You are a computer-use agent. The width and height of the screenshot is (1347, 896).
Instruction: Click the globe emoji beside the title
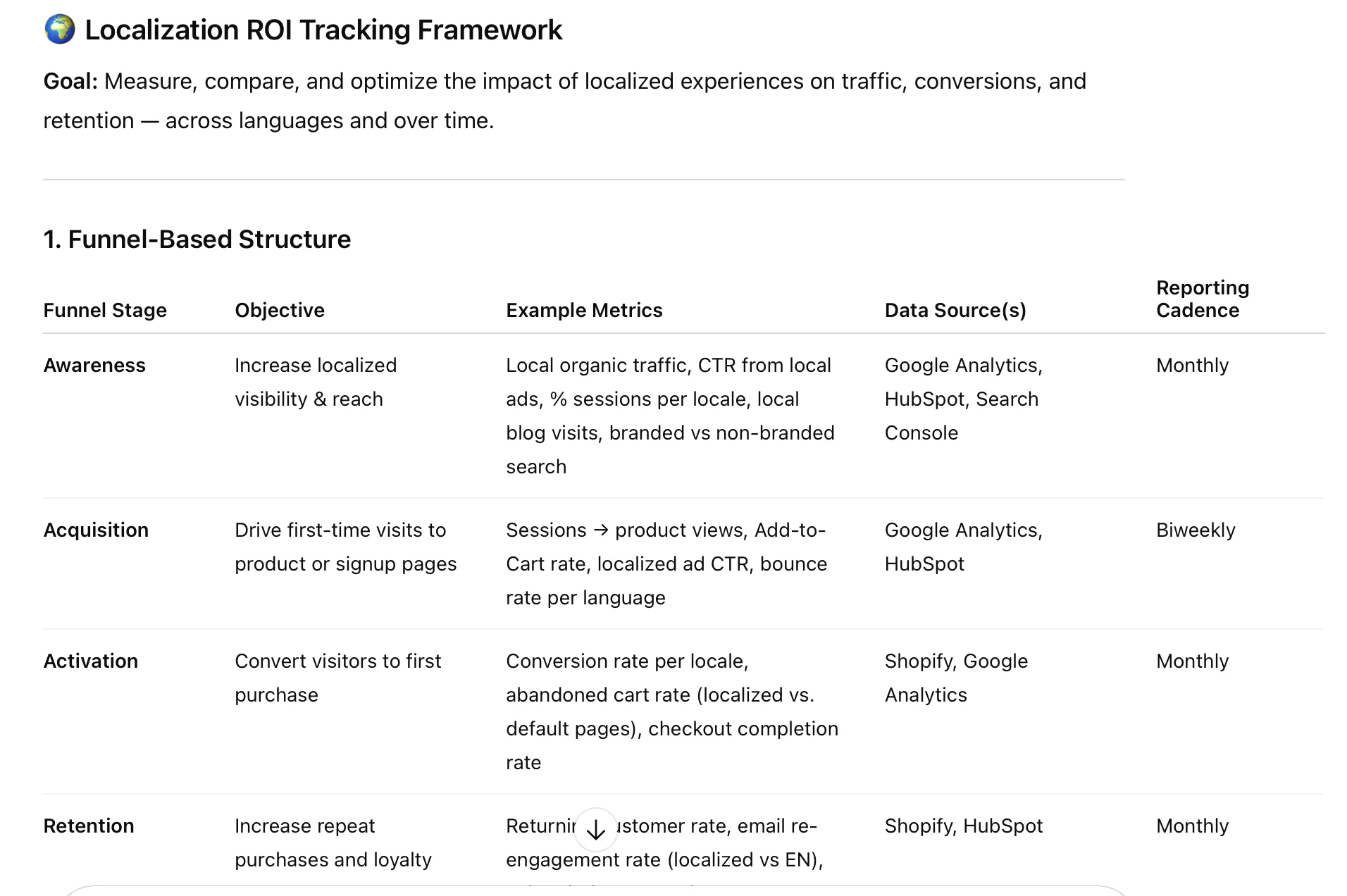click(x=60, y=30)
